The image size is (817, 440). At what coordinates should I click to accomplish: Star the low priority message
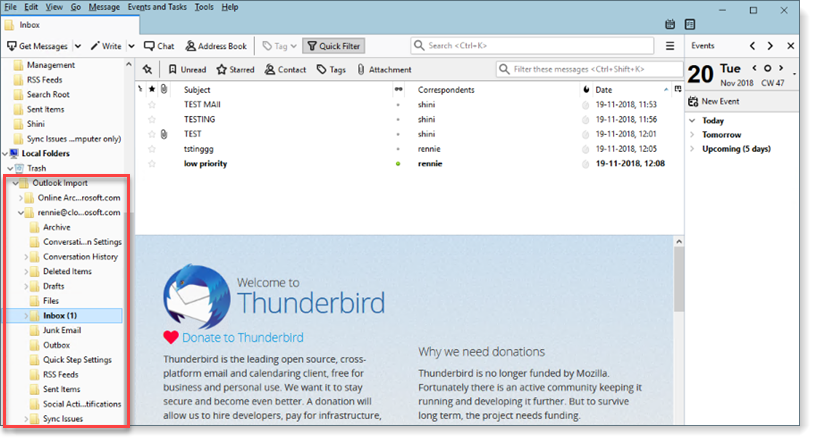pos(152,164)
